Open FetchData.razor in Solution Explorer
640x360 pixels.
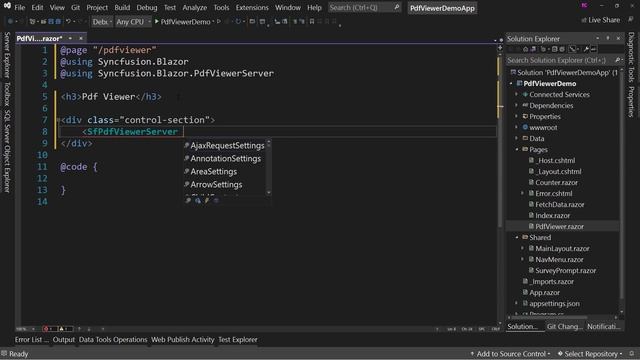click(x=559, y=204)
